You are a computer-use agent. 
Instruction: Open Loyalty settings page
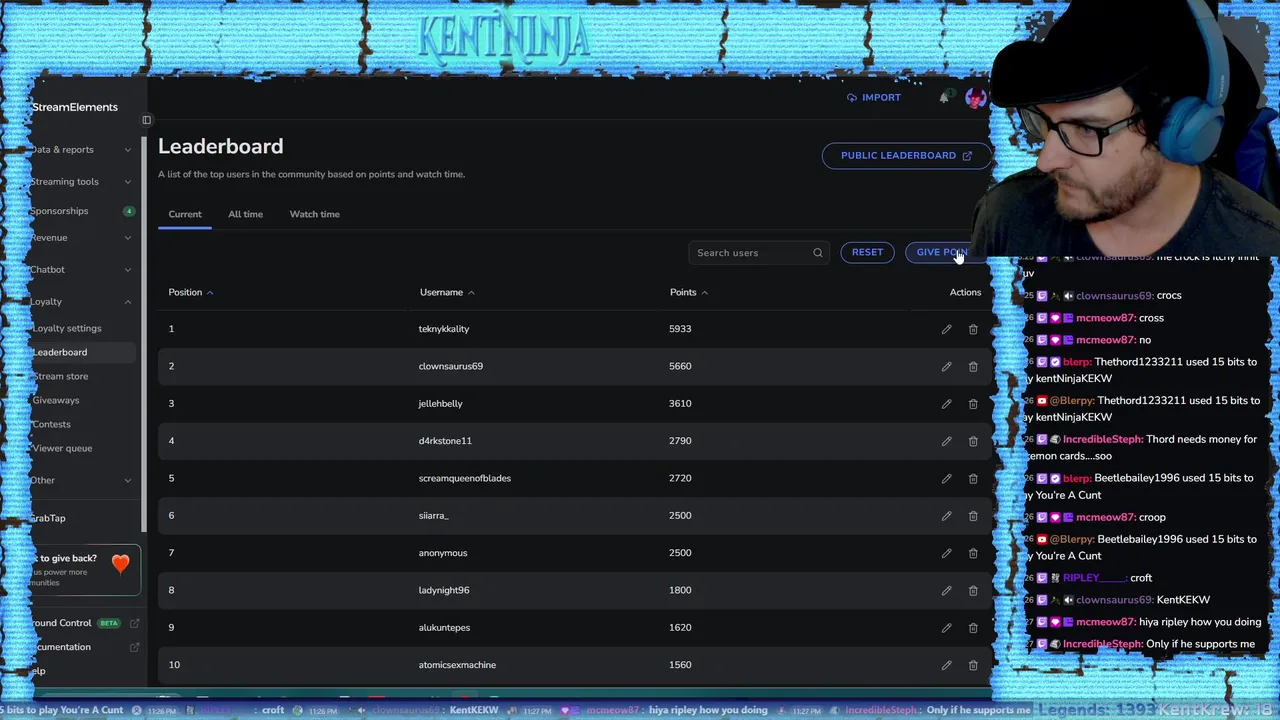[x=67, y=328]
